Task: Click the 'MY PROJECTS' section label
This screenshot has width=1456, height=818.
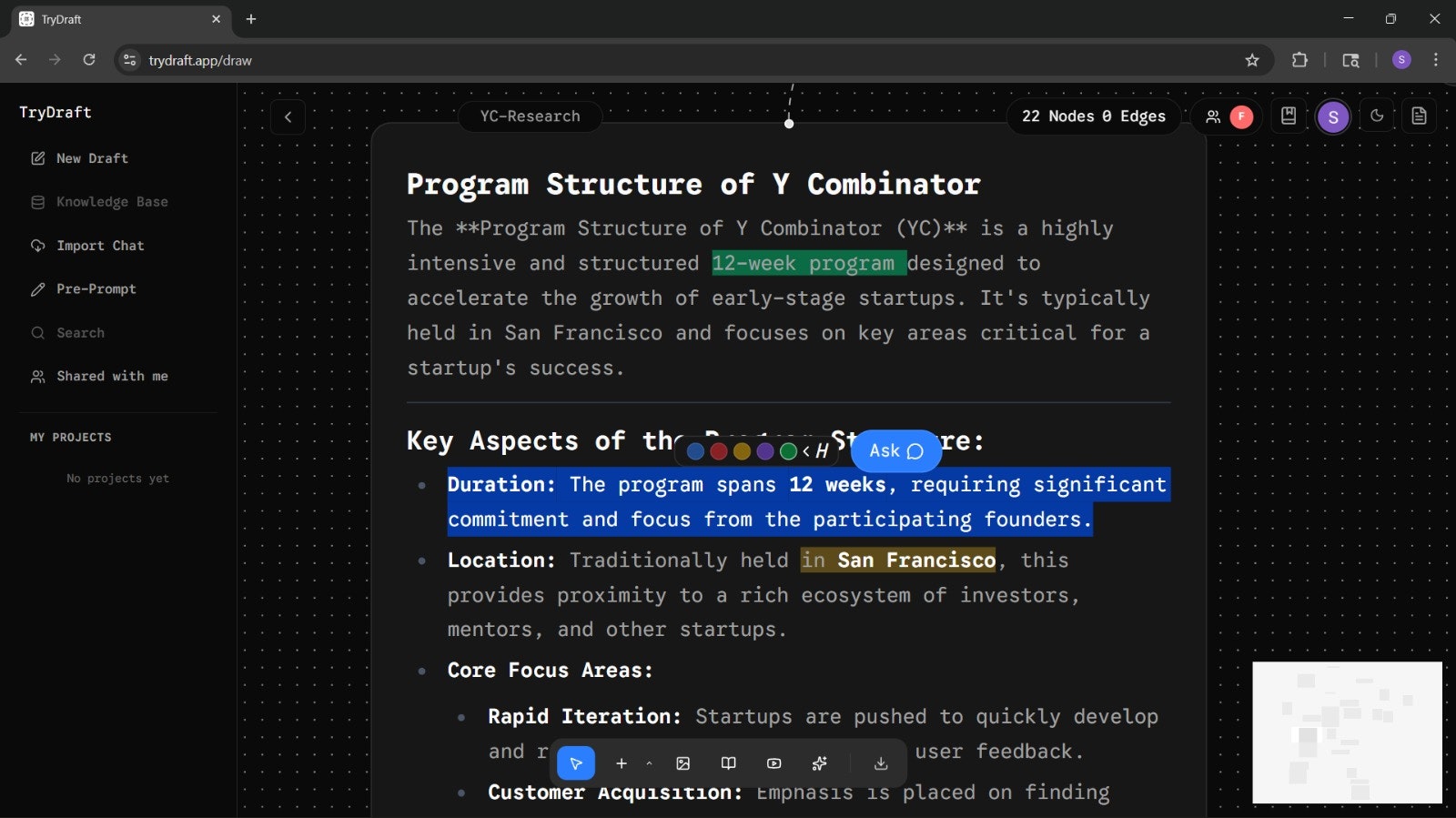Action: [x=71, y=438]
